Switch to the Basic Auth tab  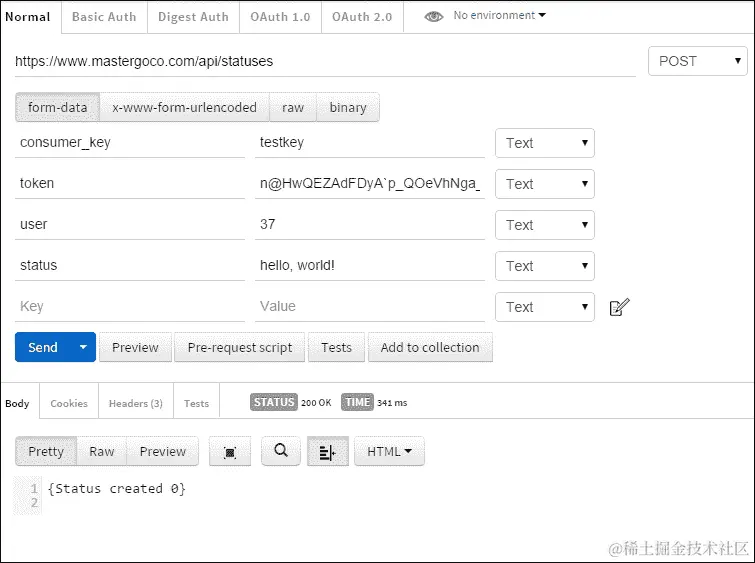tap(104, 17)
